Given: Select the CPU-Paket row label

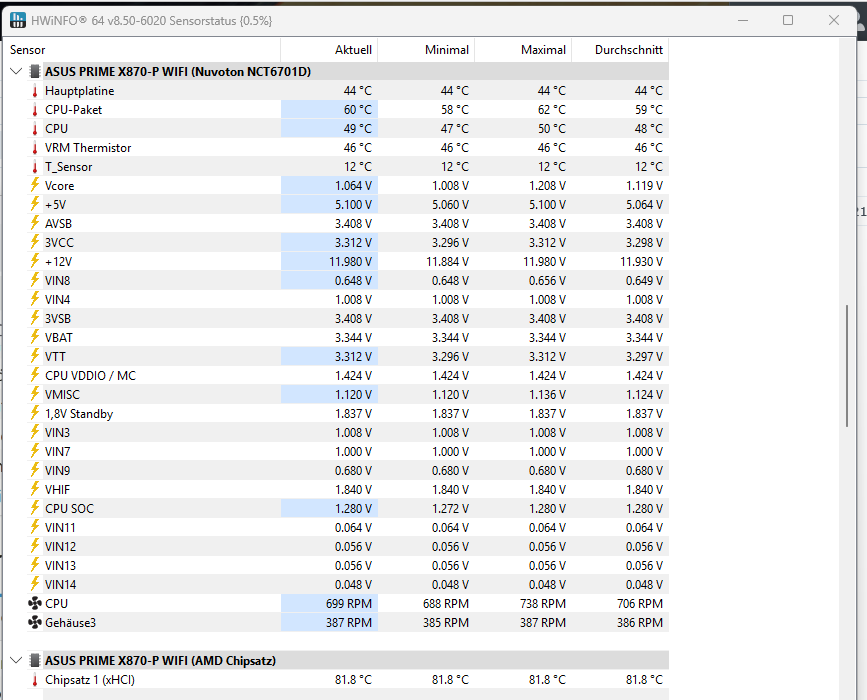Looking at the screenshot, I should [74, 109].
